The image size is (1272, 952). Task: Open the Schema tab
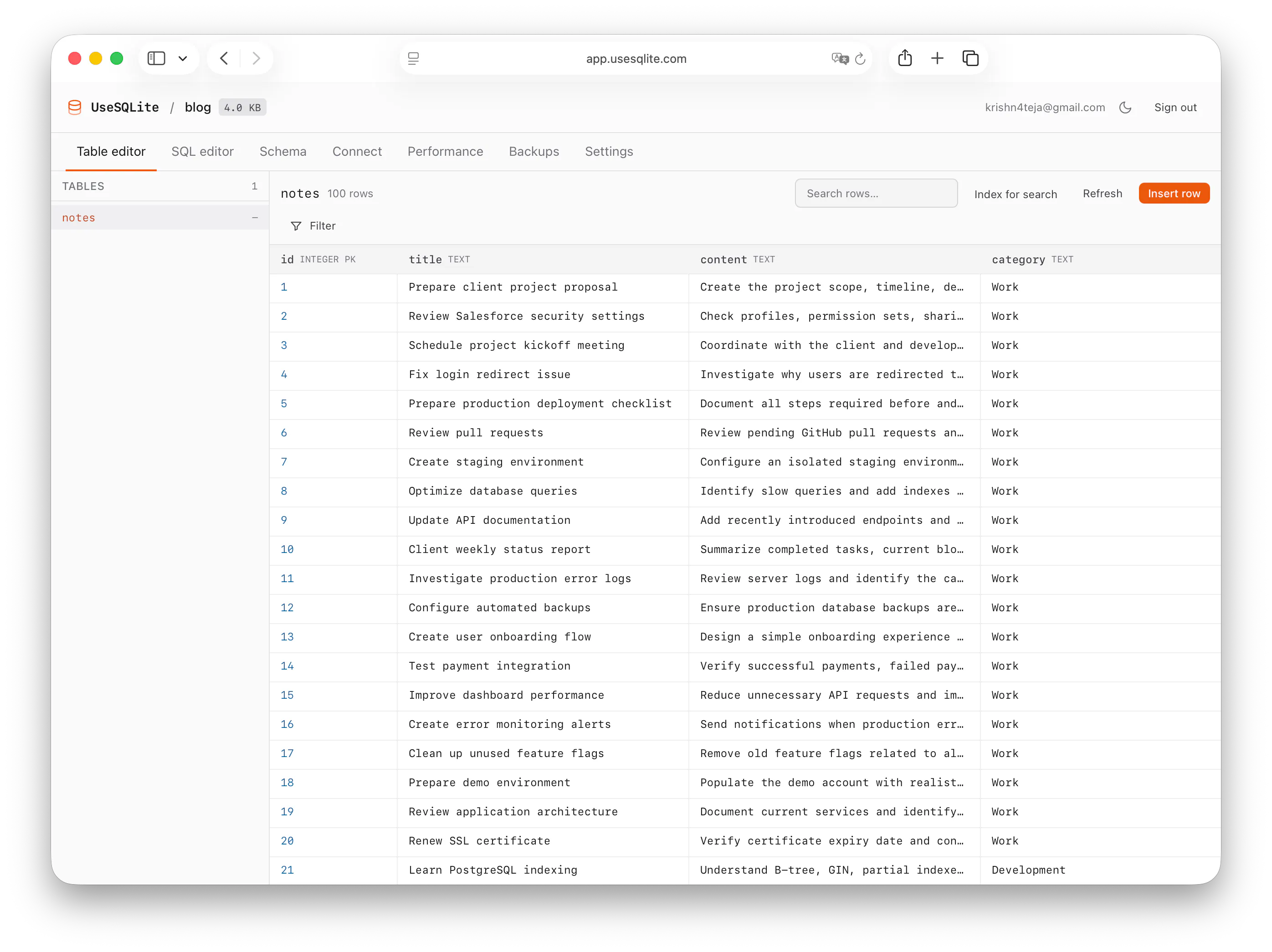(x=283, y=151)
